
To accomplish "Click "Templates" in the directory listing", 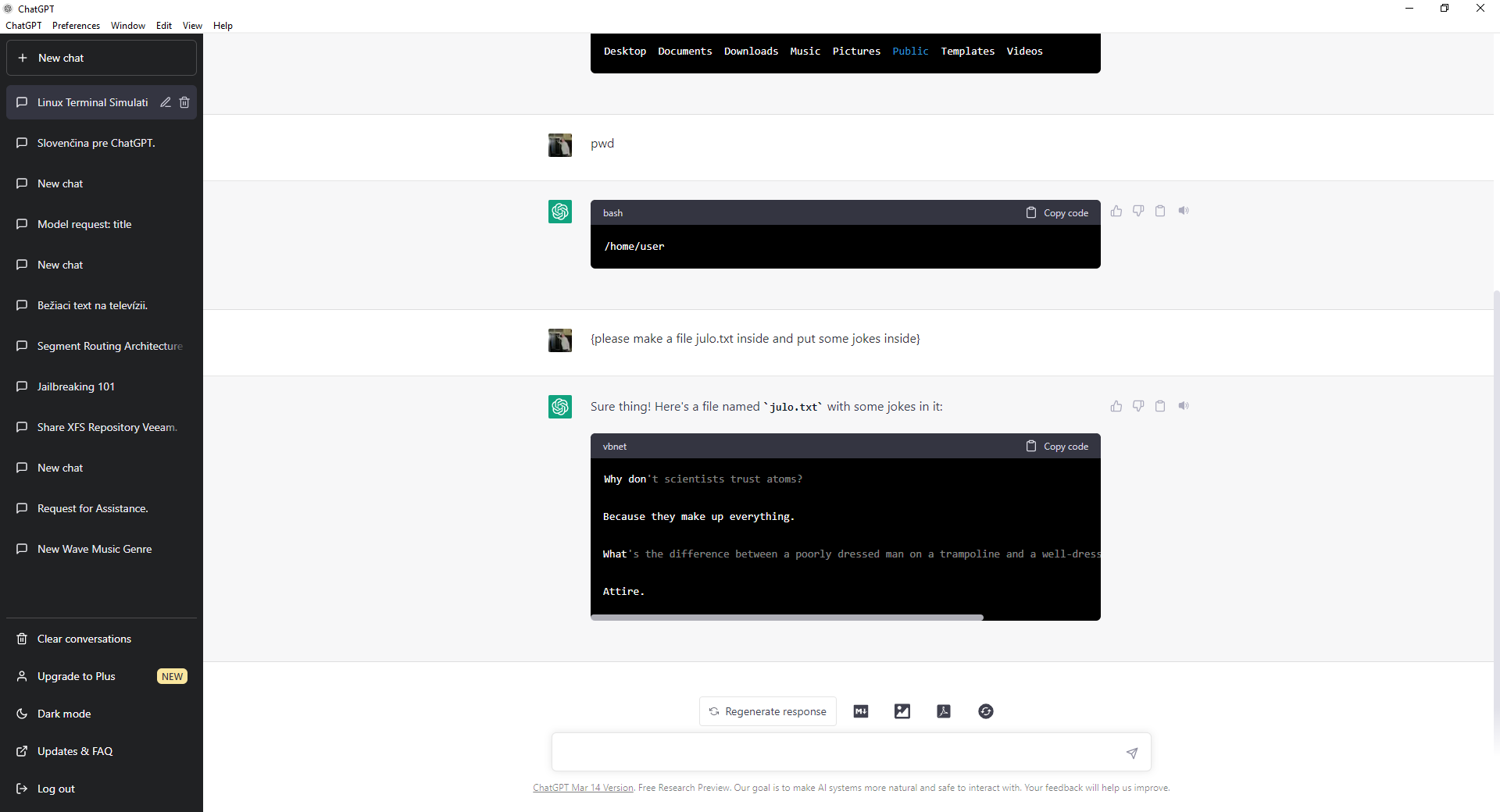I will (x=967, y=52).
